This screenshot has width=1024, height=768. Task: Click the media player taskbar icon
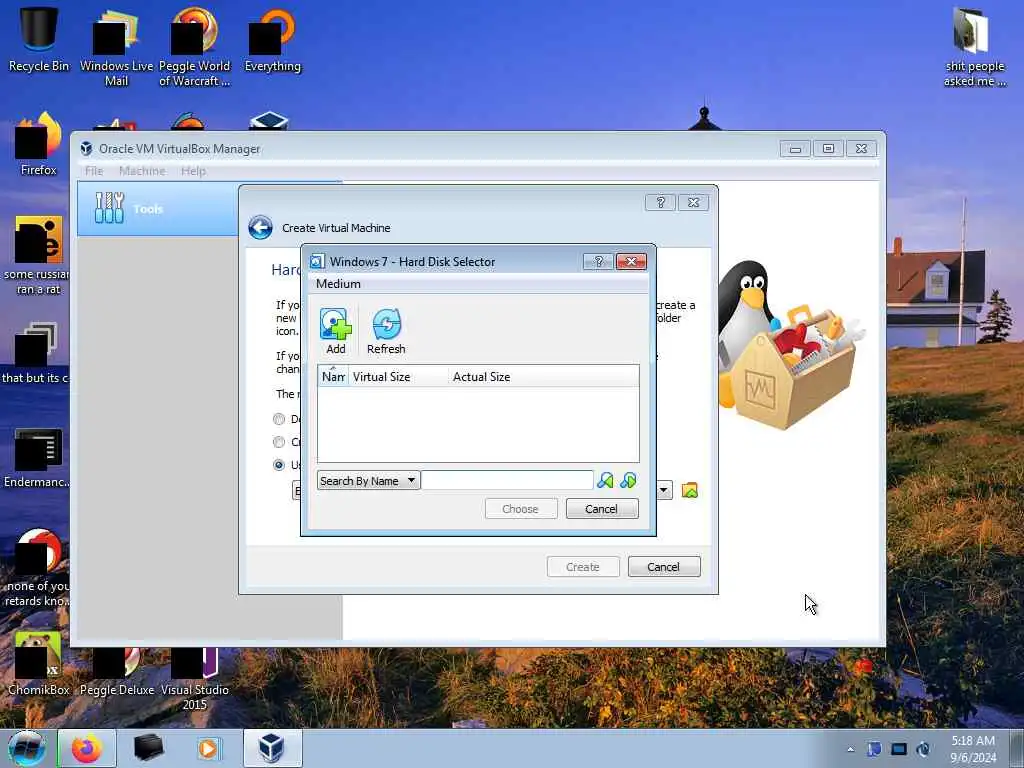[x=208, y=748]
